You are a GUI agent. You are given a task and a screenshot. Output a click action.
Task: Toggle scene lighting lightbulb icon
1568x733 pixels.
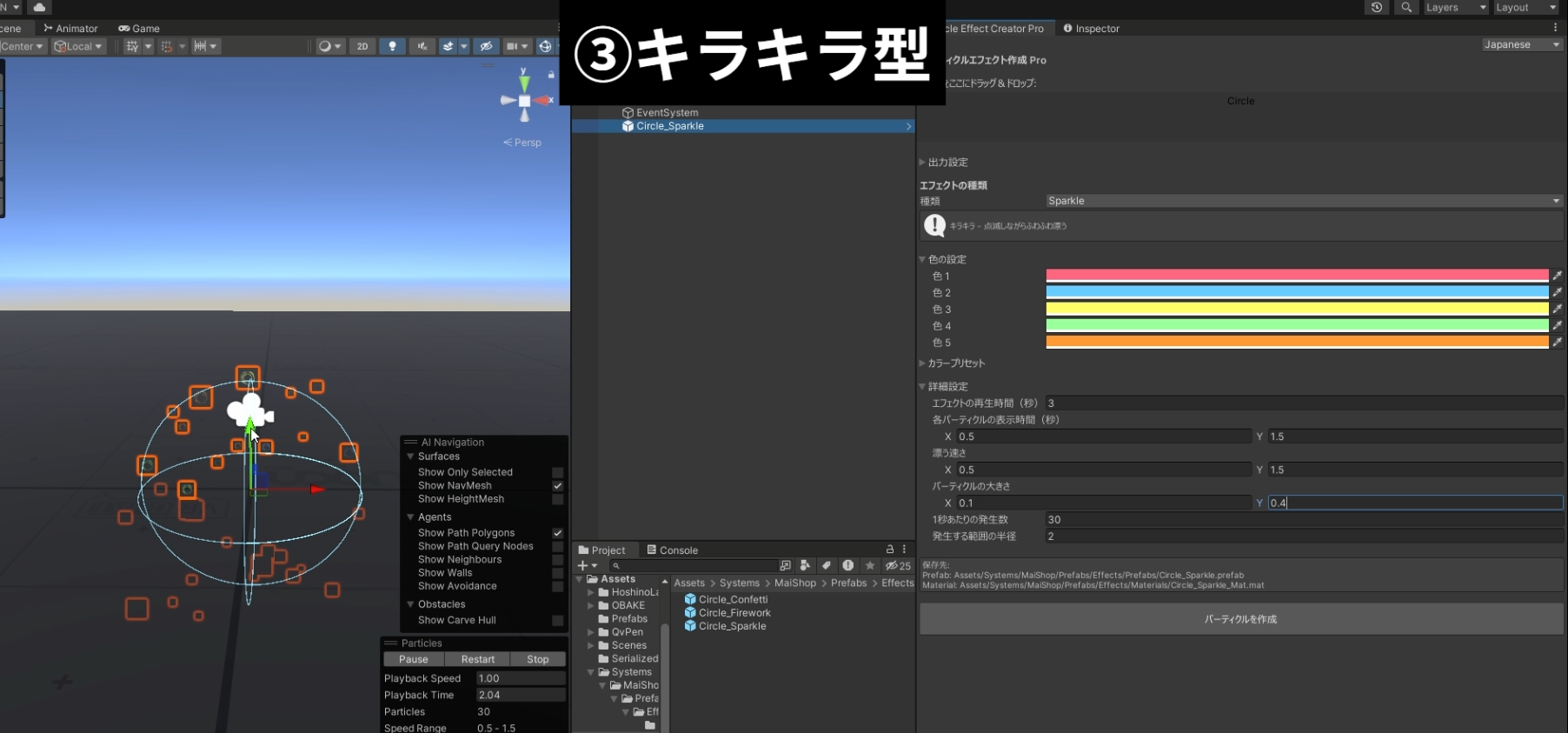point(392,46)
